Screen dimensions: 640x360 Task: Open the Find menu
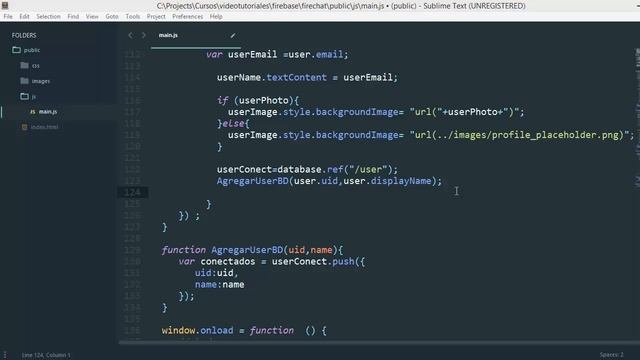[x=73, y=16]
